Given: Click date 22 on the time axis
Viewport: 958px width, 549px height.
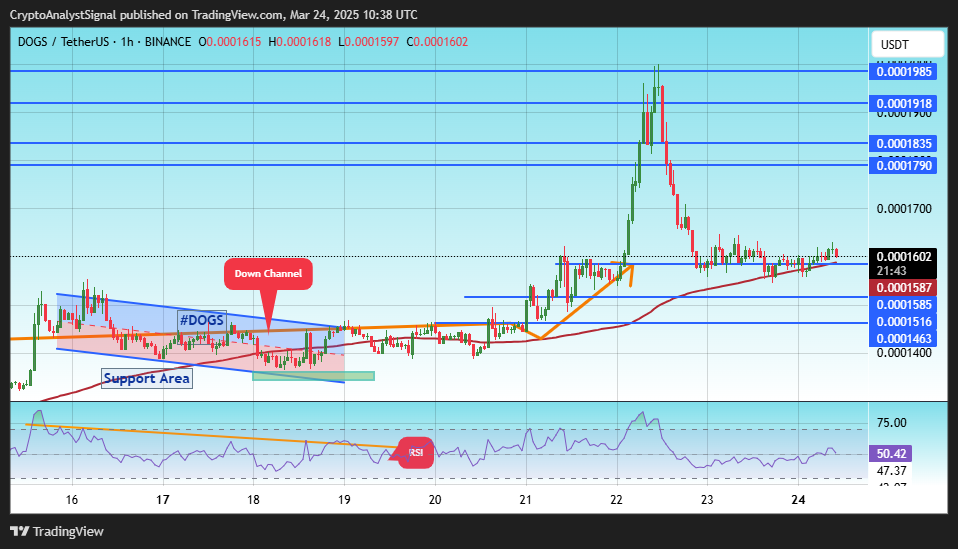Looking at the screenshot, I should coord(616,500).
